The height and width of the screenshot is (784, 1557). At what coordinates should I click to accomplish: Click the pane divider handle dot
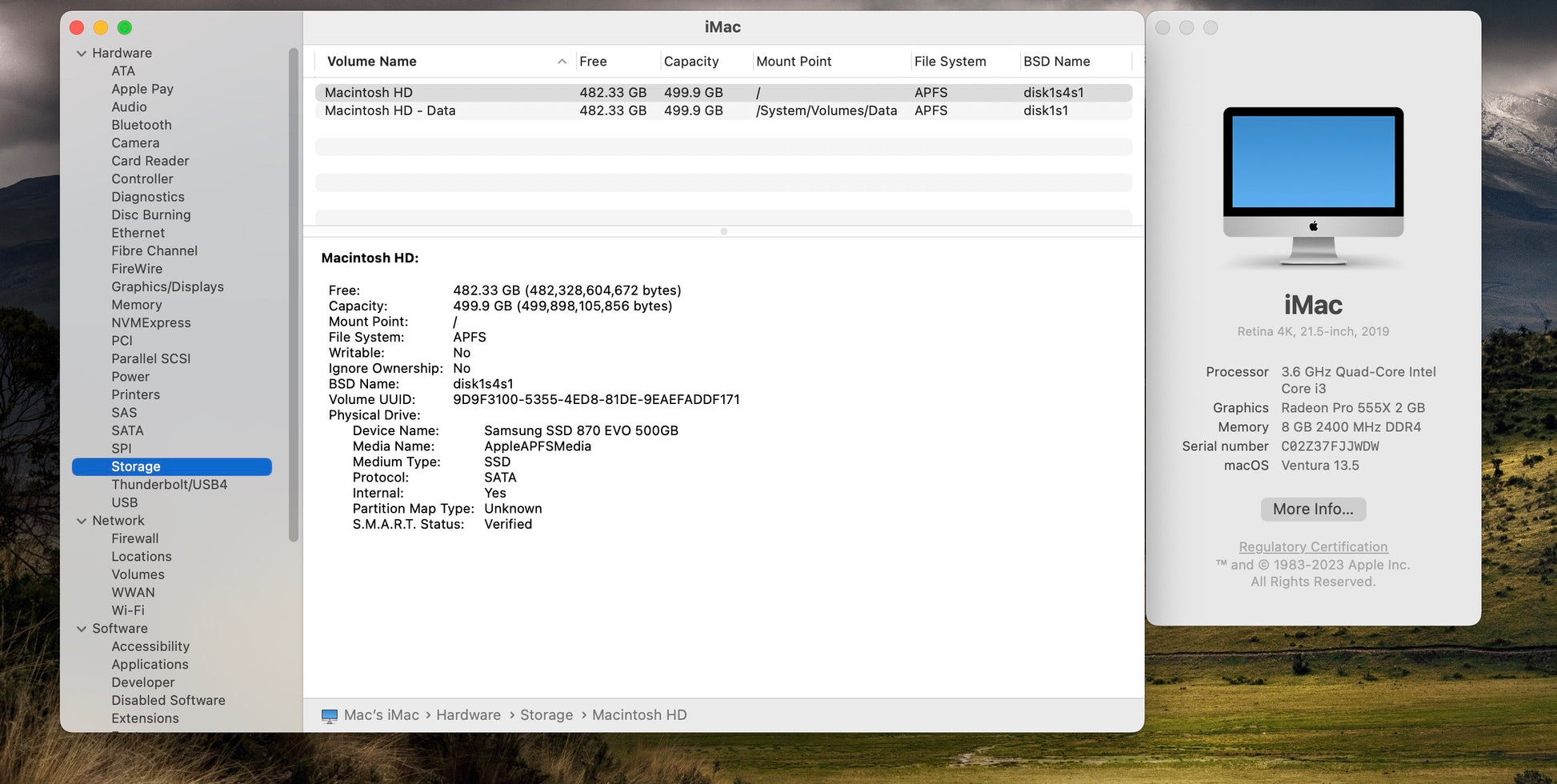click(x=723, y=231)
